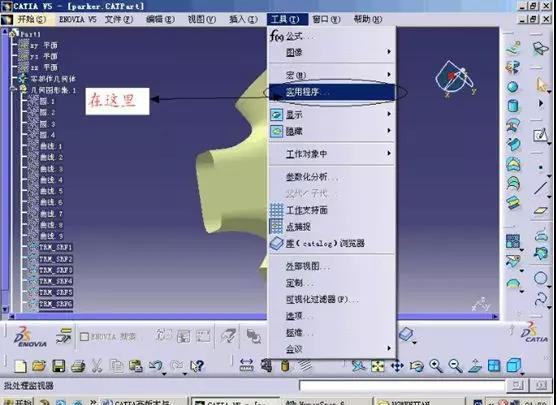557x405 pixels.
Task: Choose 实用程序... from the Tools menu
Action: click(331, 92)
